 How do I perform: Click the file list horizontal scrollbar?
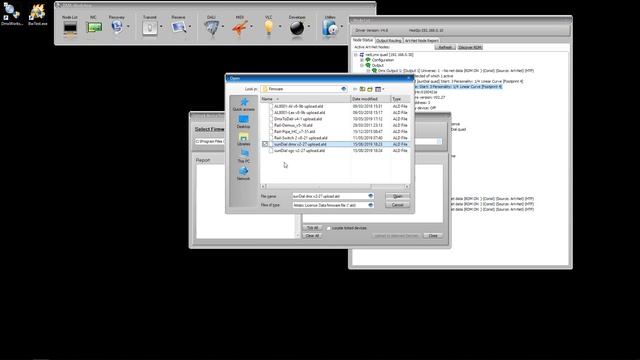[x=335, y=187]
